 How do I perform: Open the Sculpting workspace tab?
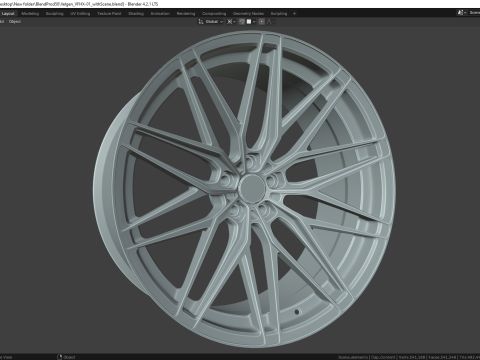tap(54, 14)
